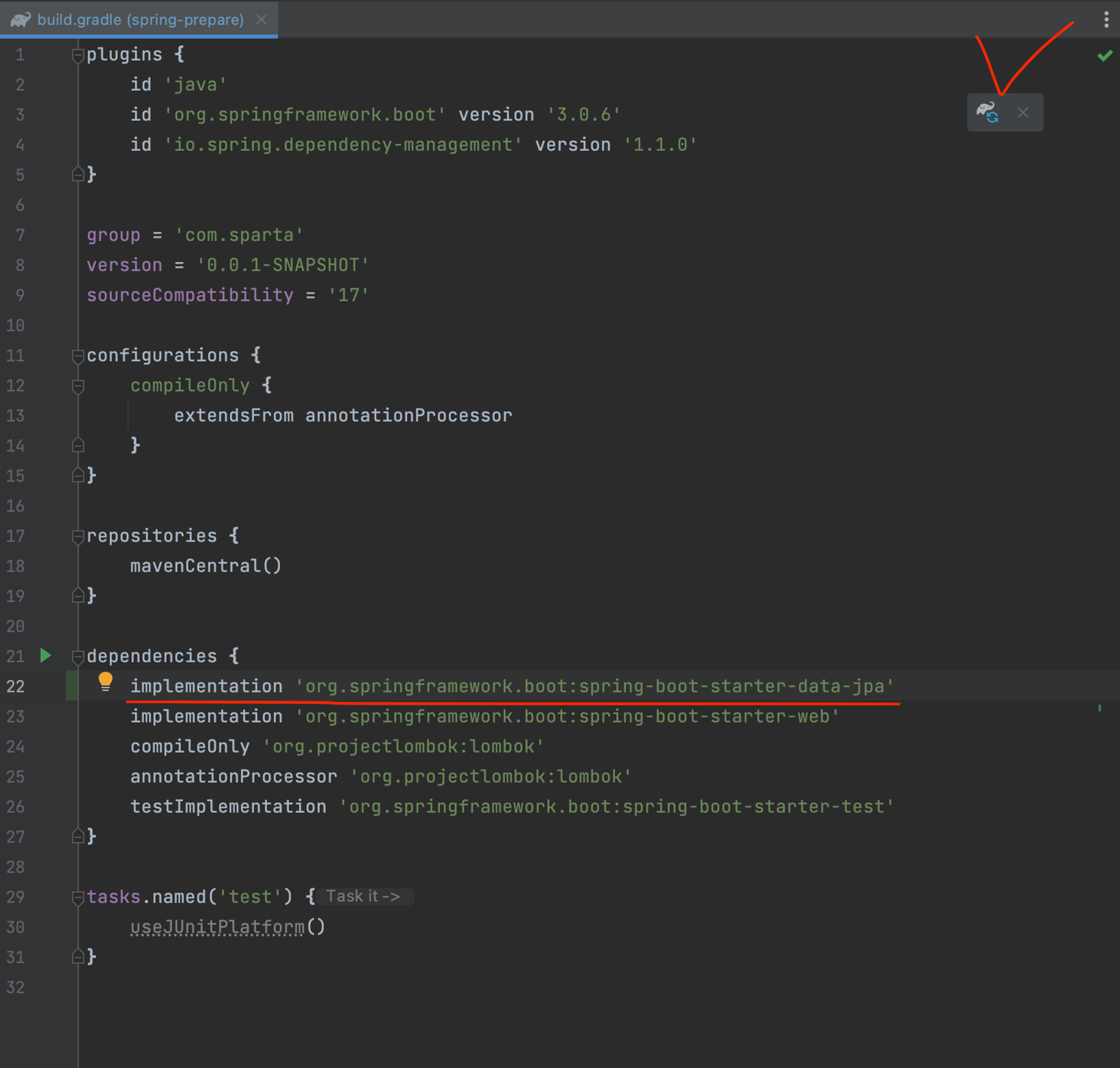Click the green inspection checkmark icon
This screenshot has width=1120, height=1068.
point(1105,56)
